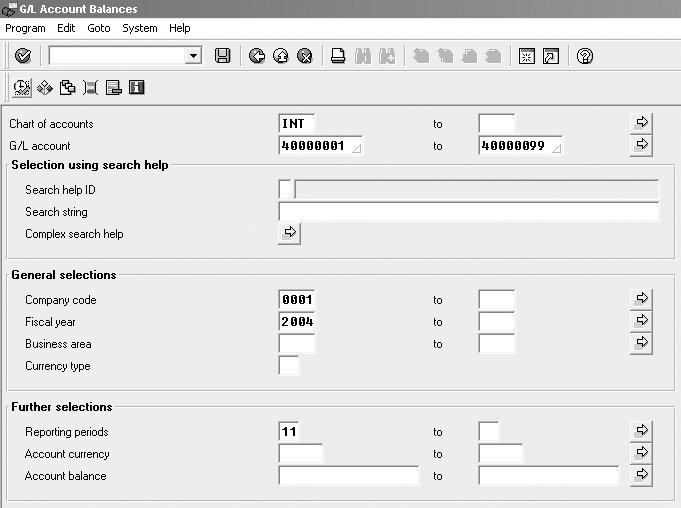Open multiple selection for Company code

point(642,299)
